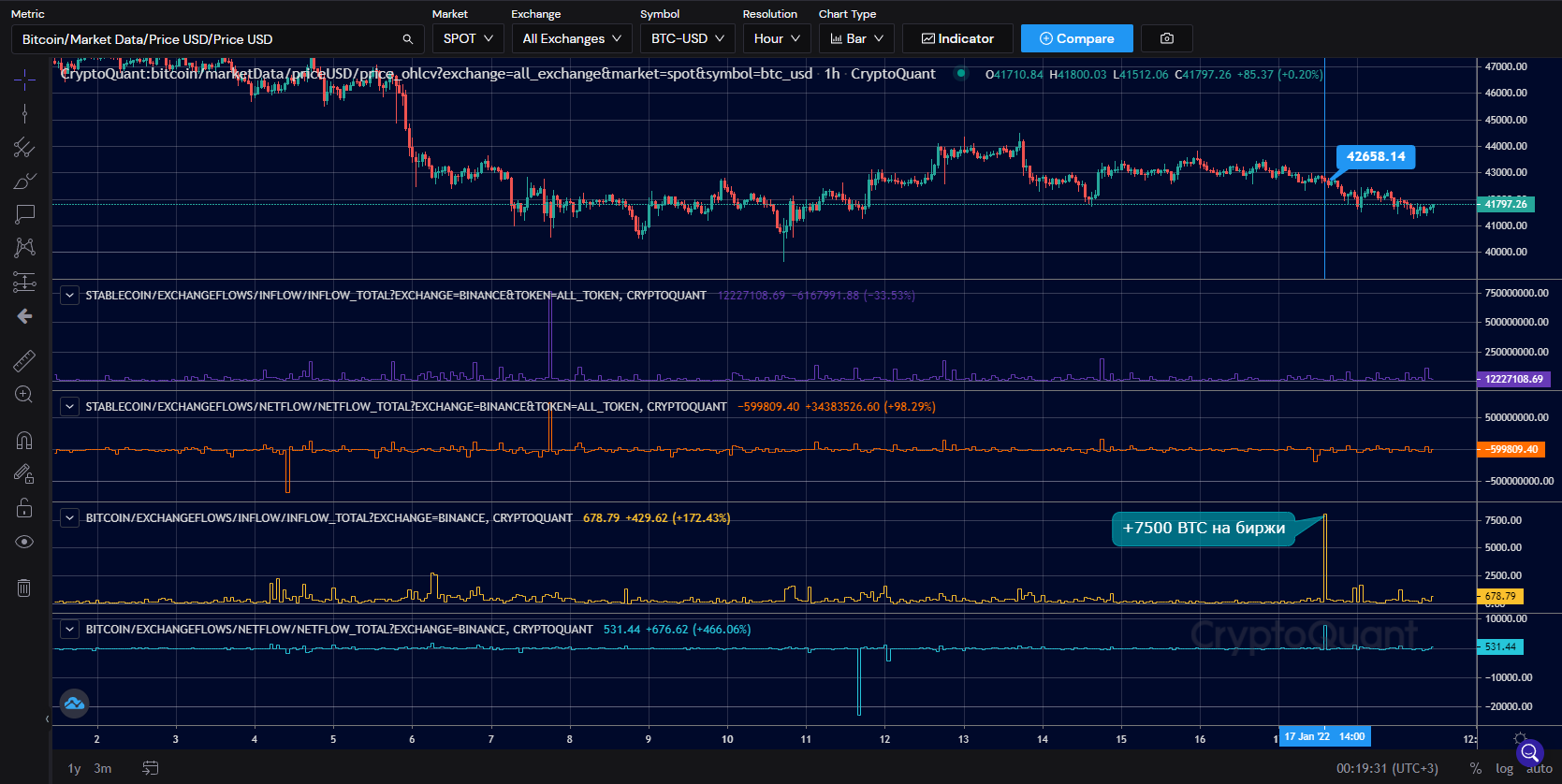Image resolution: width=1562 pixels, height=784 pixels.
Task: Take a chart snapshot with camera icon
Action: 1167,38
